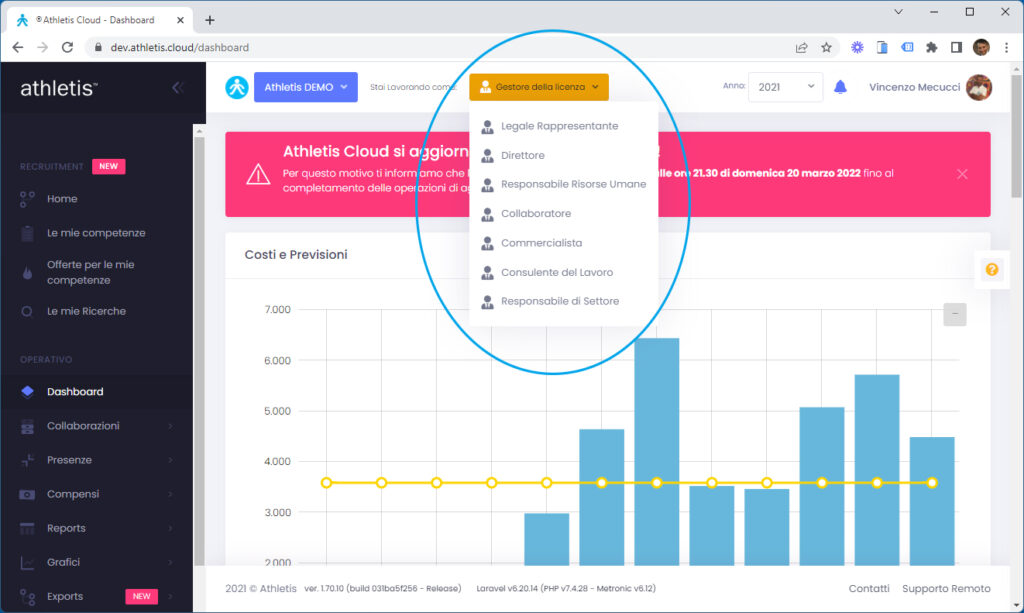Go back using browser back arrow

18,47
